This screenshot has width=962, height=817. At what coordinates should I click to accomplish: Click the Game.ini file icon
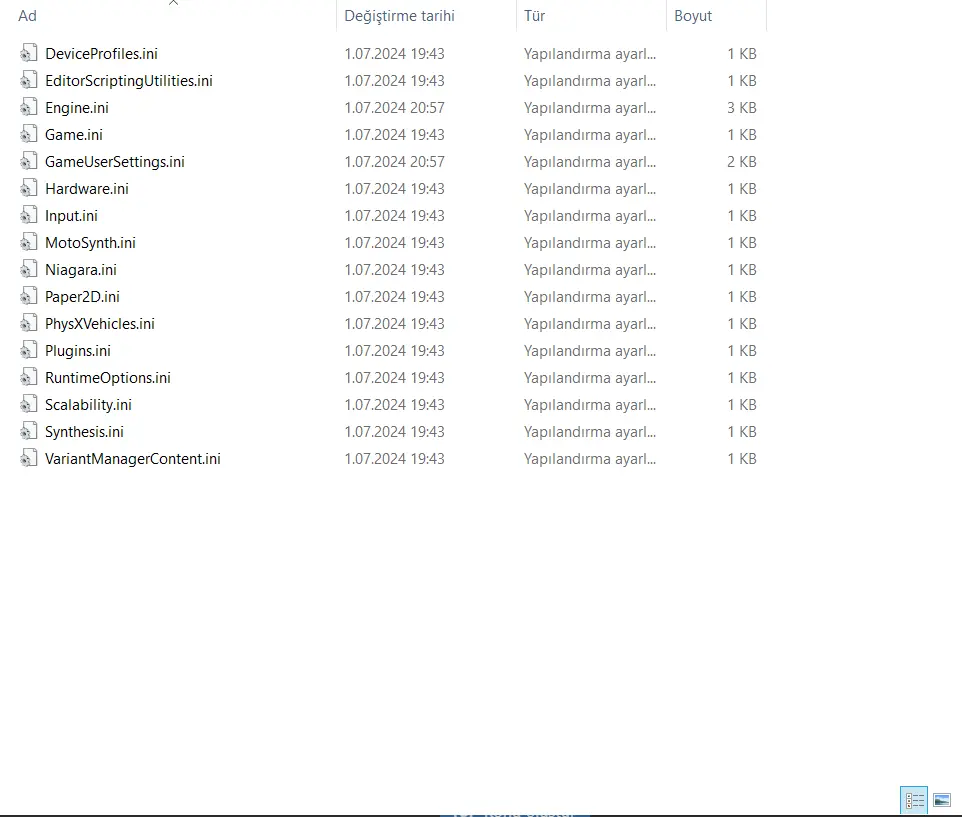[x=28, y=134]
